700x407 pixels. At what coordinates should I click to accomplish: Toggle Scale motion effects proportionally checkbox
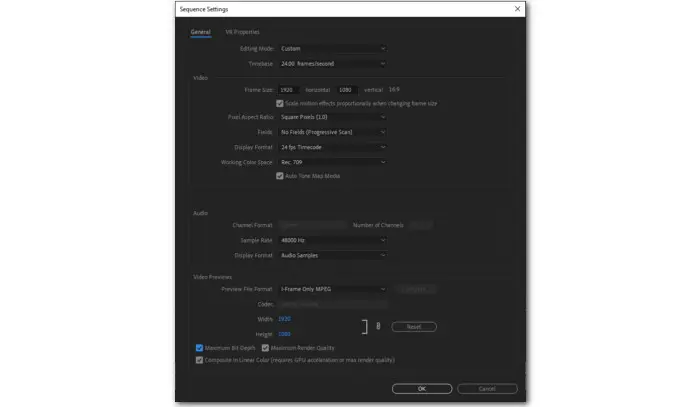280,103
